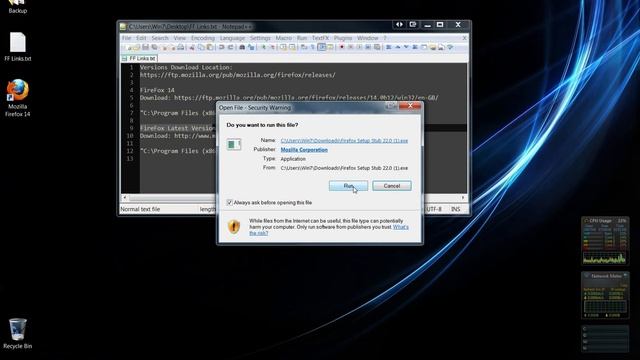Click the double-arrow button in Notepad++ title bar
The width and height of the screenshot is (640, 360).
tap(399, 24)
